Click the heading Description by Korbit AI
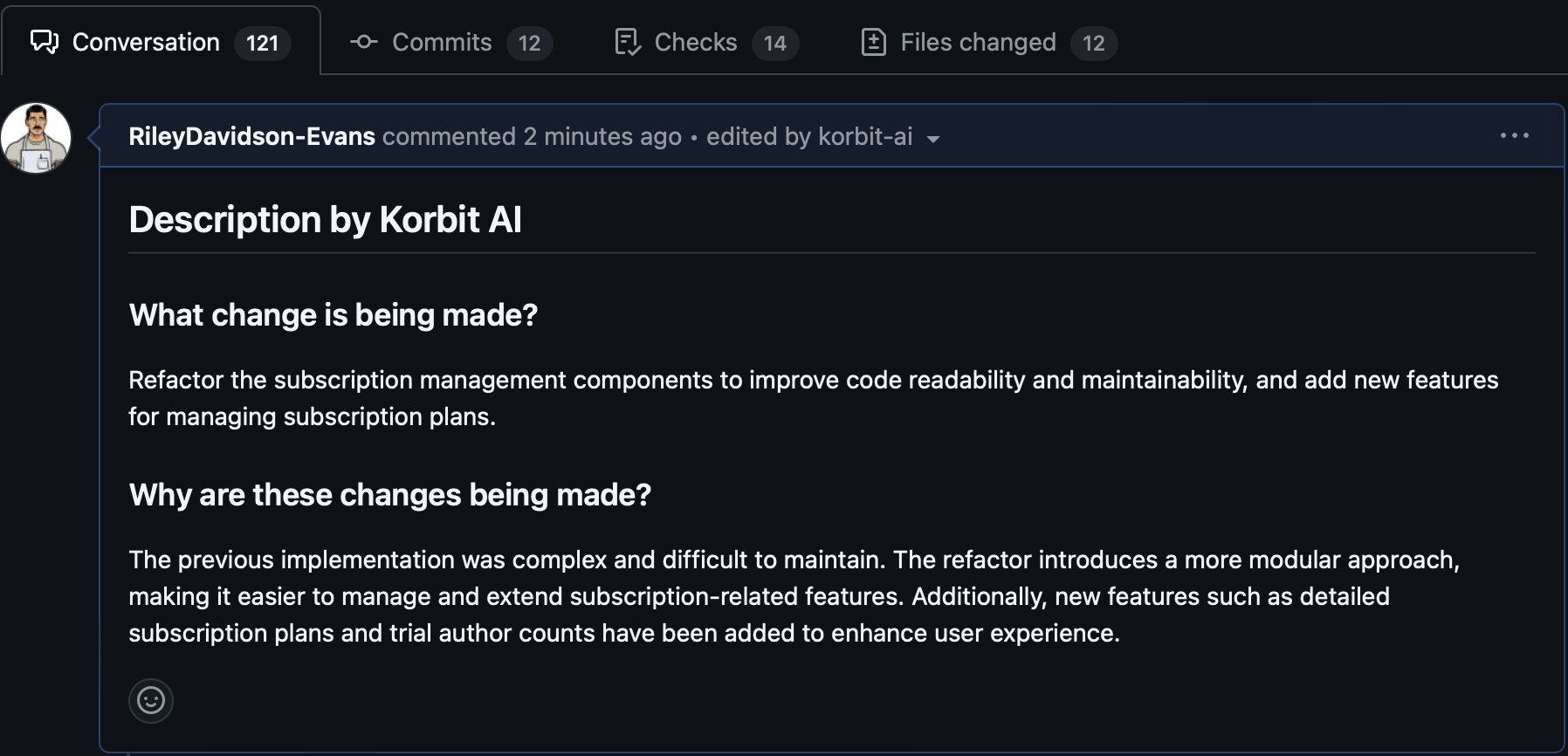The image size is (1568, 756). click(x=325, y=219)
